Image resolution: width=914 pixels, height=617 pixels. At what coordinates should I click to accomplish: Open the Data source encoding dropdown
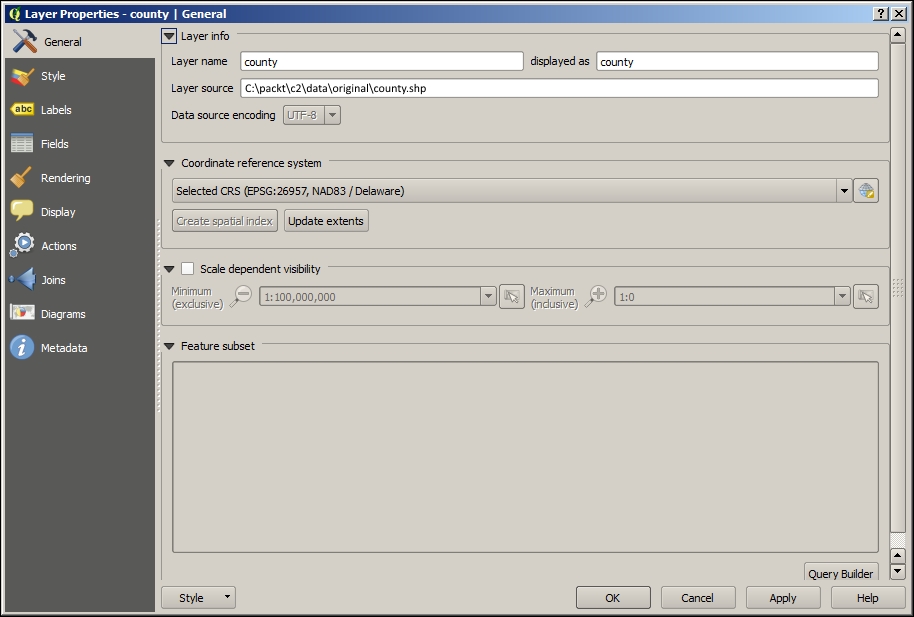click(x=330, y=114)
